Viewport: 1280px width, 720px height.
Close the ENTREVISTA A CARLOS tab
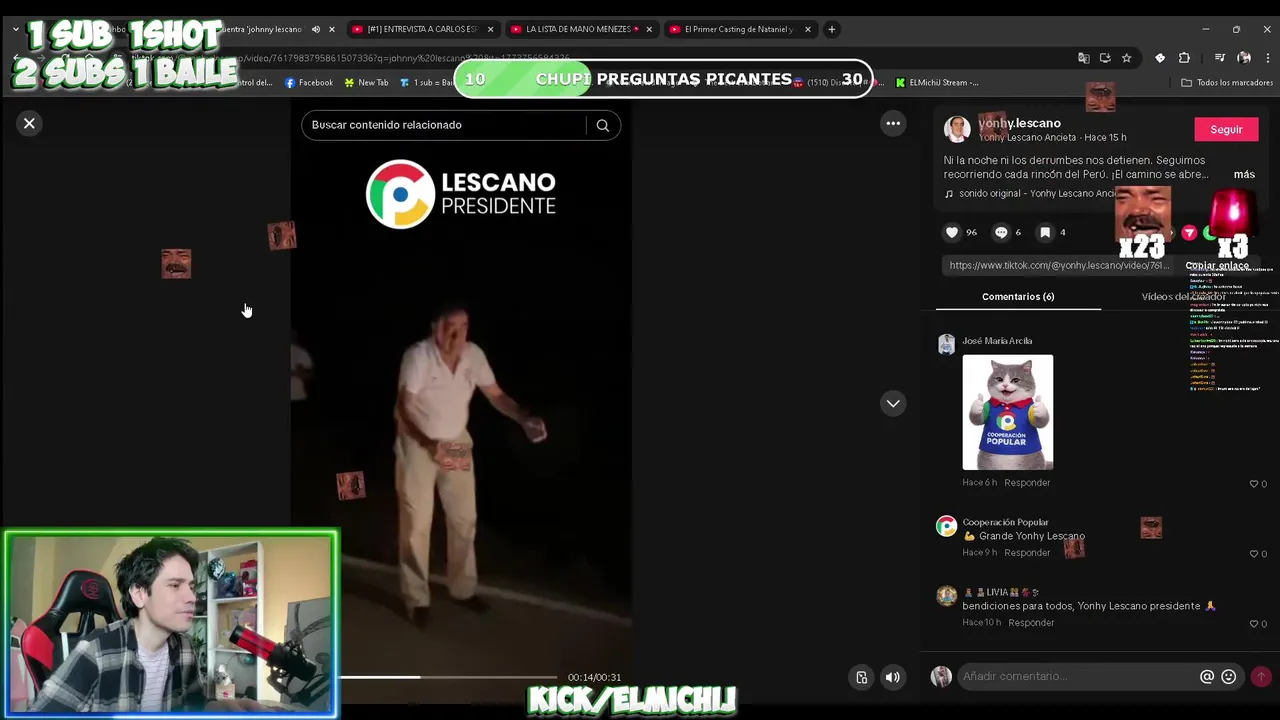490,29
